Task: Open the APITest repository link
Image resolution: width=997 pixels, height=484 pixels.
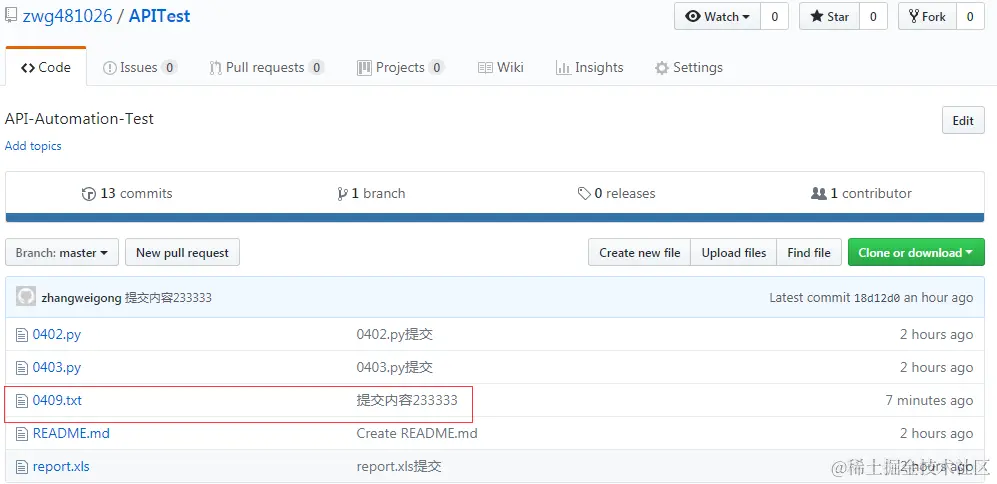Action: tap(160, 16)
